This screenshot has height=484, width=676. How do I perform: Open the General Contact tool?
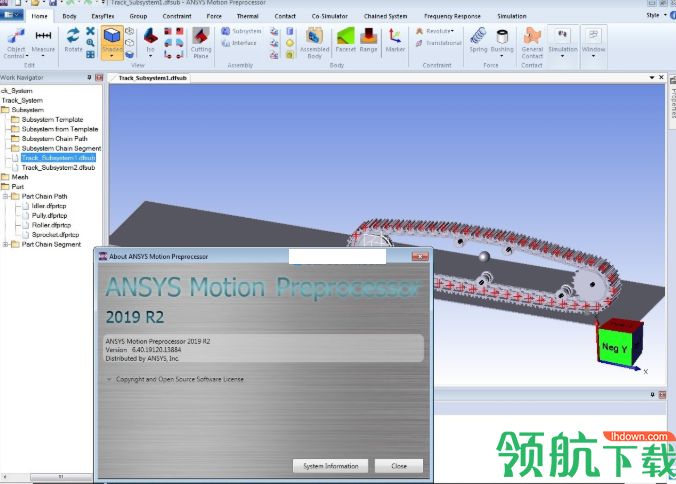(532, 43)
